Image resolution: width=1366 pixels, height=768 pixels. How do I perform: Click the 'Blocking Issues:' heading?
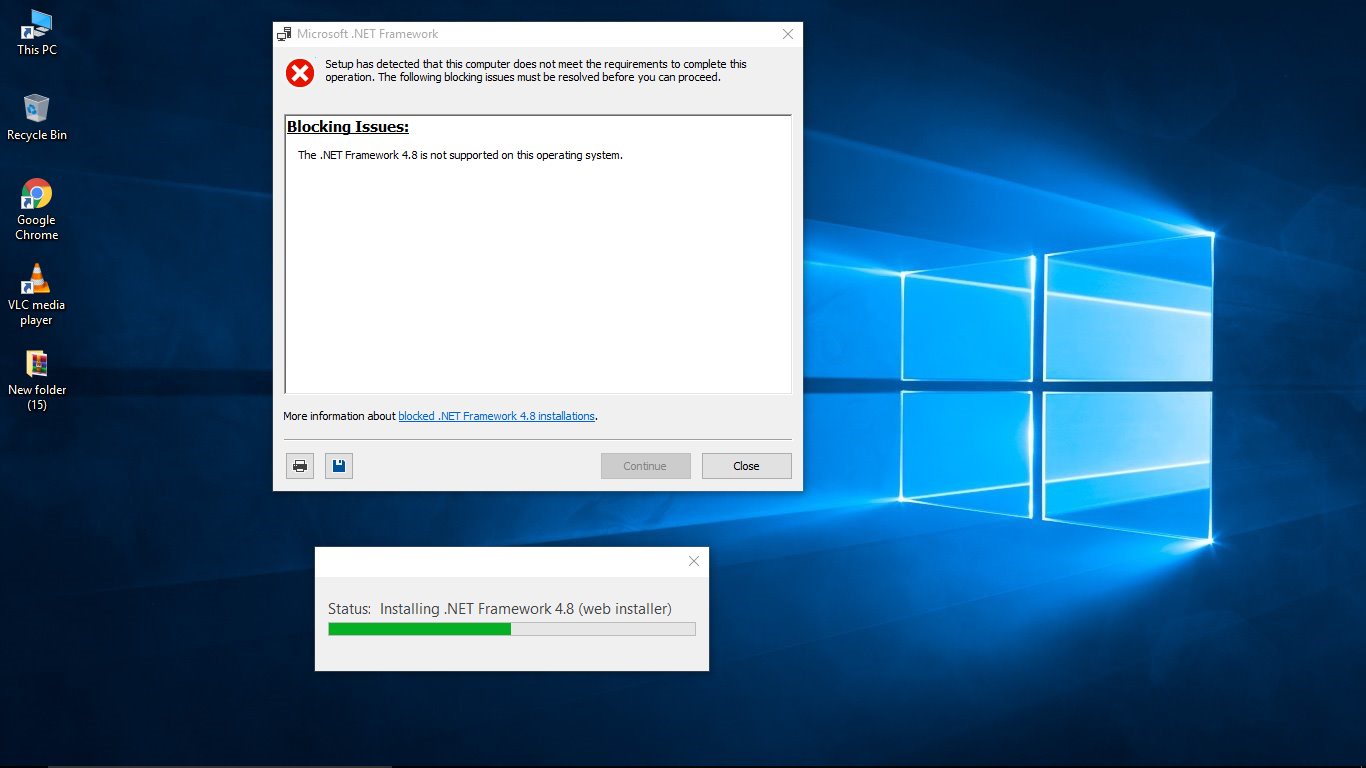point(348,127)
